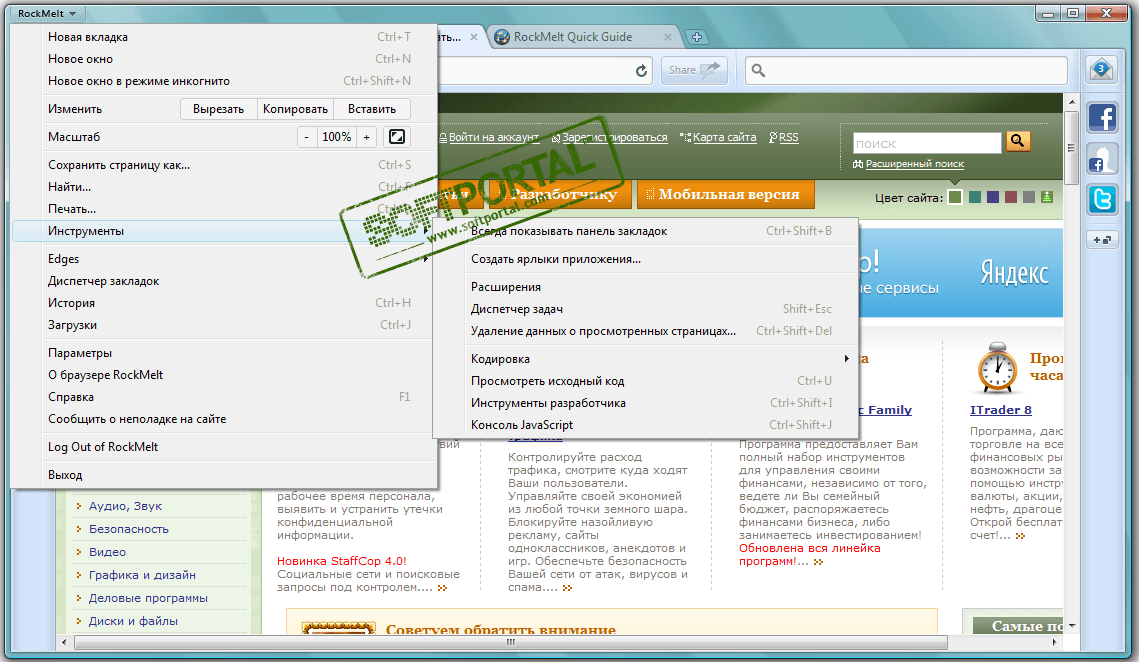
Task: Open Параметры settings item
Action: [225, 353]
